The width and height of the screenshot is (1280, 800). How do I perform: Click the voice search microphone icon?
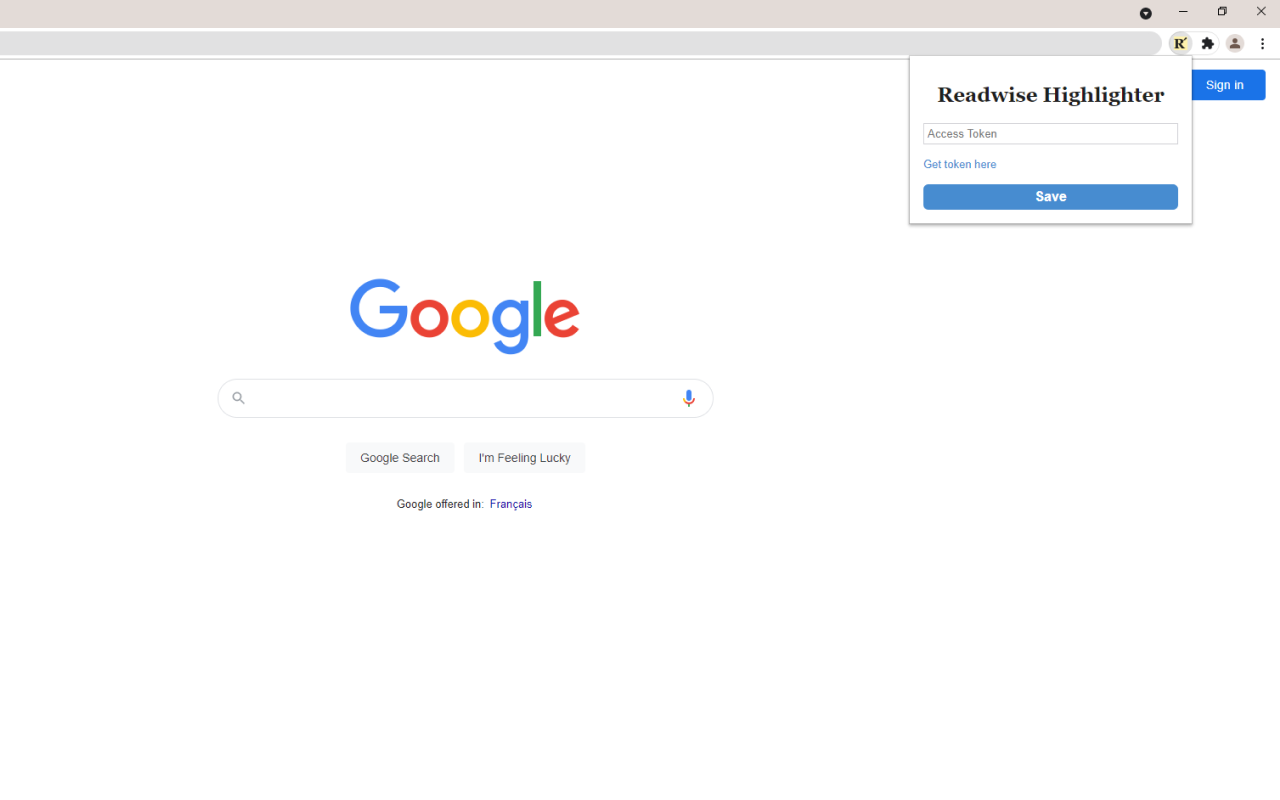[x=689, y=398]
